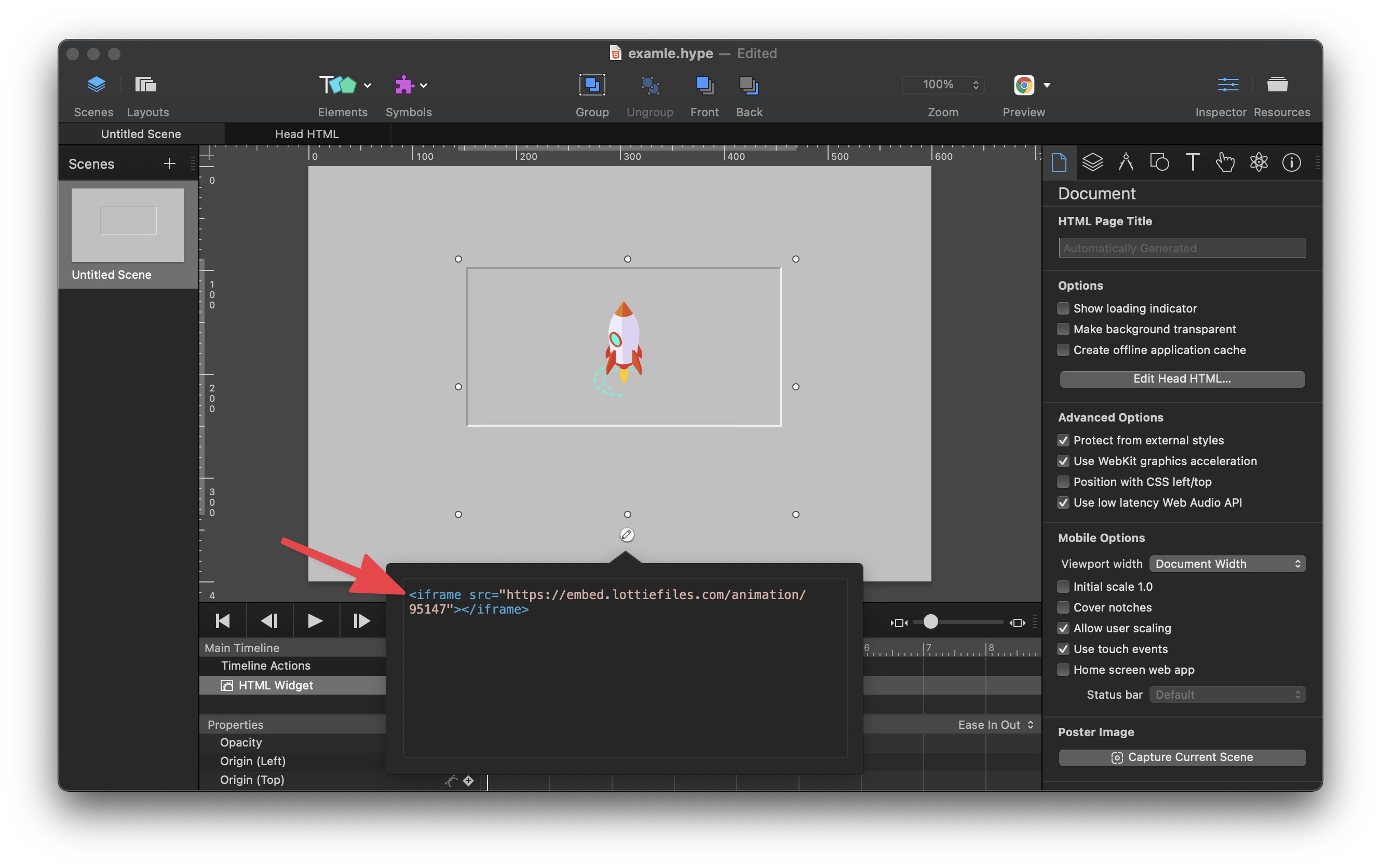Select Timeline Actions row
Image resolution: width=1381 pixels, height=868 pixels.
pyautogui.click(x=292, y=666)
